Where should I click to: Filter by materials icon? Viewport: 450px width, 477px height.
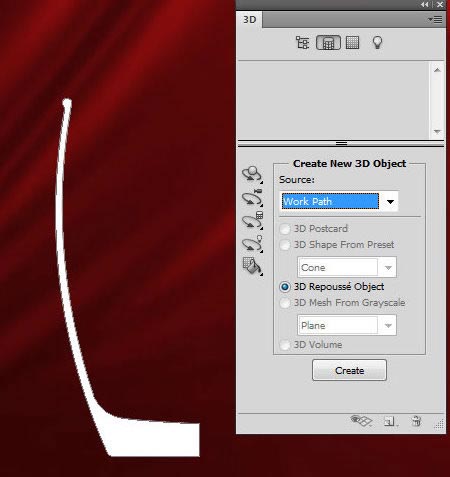click(352, 43)
